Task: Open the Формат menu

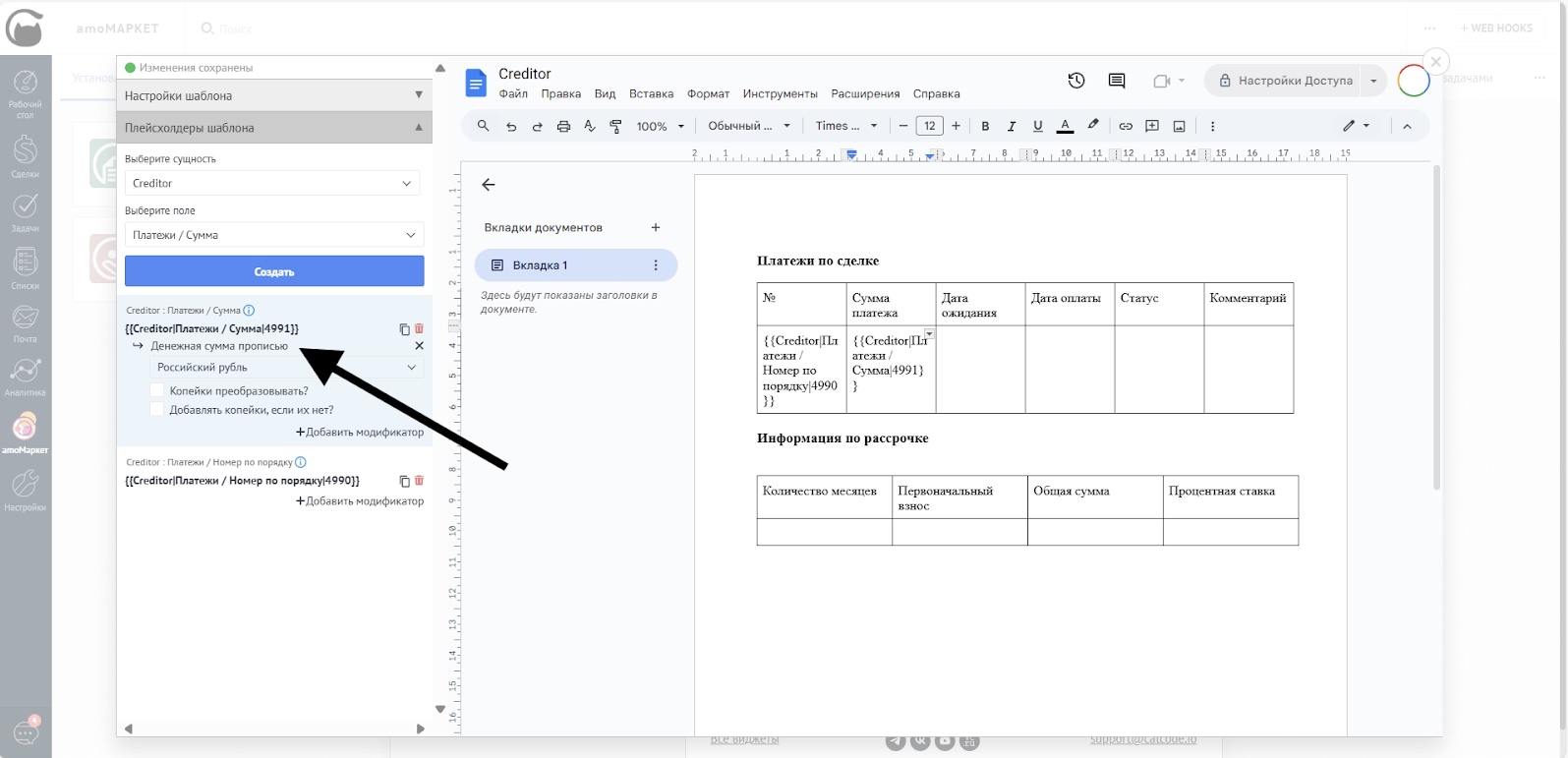Action: tap(708, 93)
